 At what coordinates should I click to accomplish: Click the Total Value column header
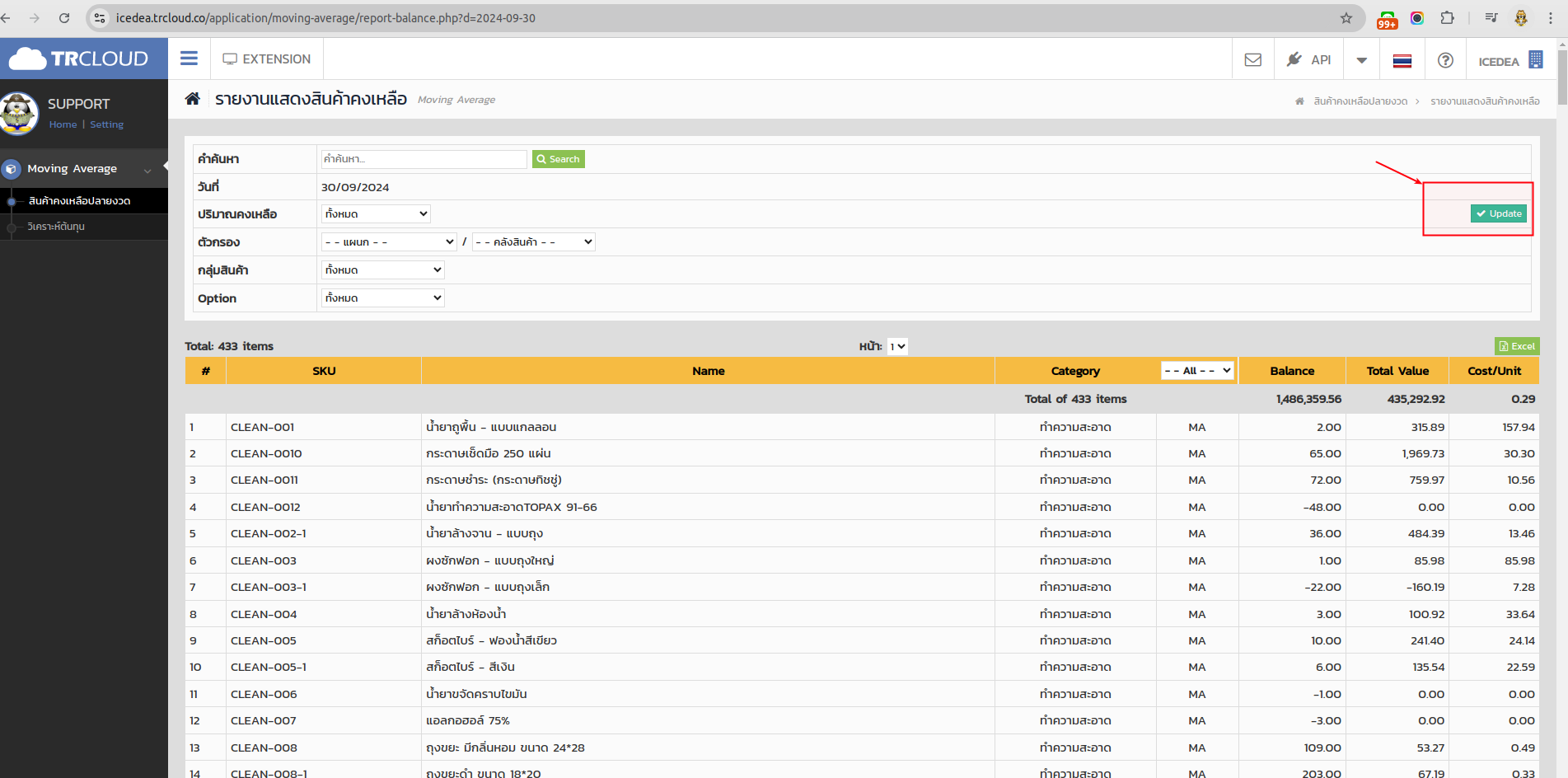[x=1397, y=371]
